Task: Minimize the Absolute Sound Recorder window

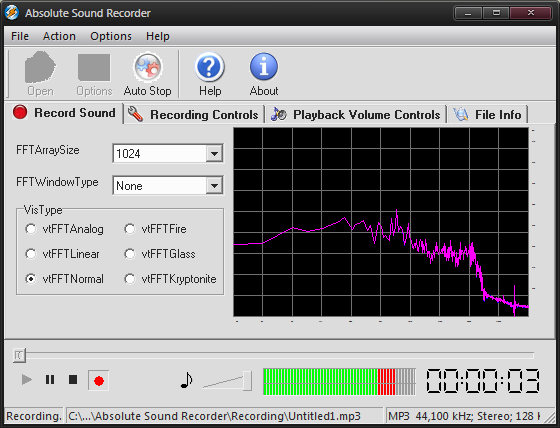Action: tap(469, 14)
